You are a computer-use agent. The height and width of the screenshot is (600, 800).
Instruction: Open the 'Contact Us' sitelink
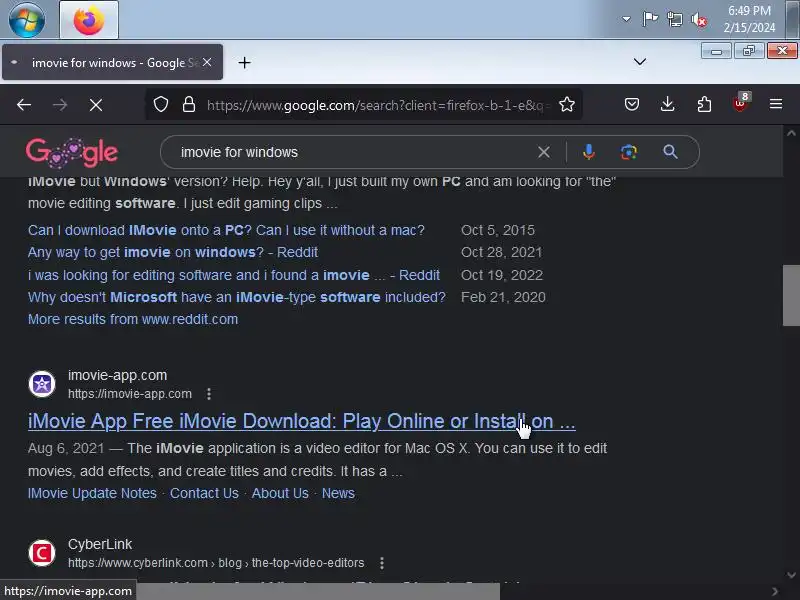[x=204, y=493]
